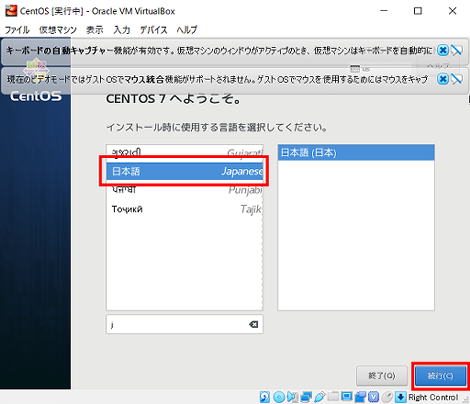Click the hard disk activity status icon
The image size is (470, 404).
265,397
